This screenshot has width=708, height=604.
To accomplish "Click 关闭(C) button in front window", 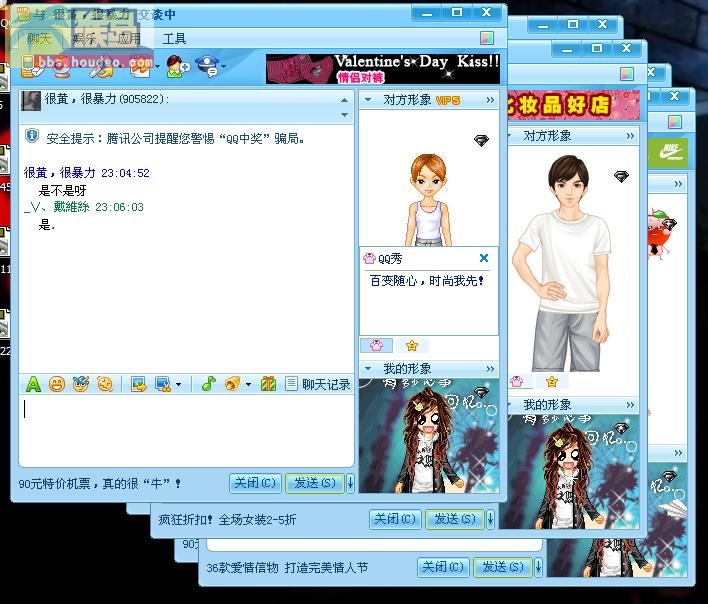I will [x=255, y=483].
